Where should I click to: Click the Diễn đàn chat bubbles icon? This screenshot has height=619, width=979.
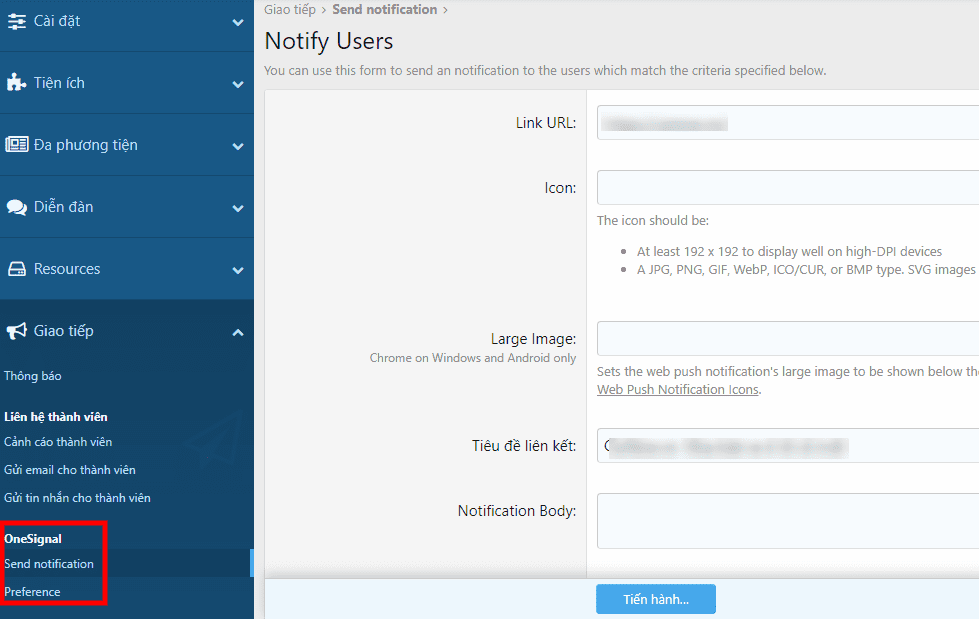click(17, 207)
